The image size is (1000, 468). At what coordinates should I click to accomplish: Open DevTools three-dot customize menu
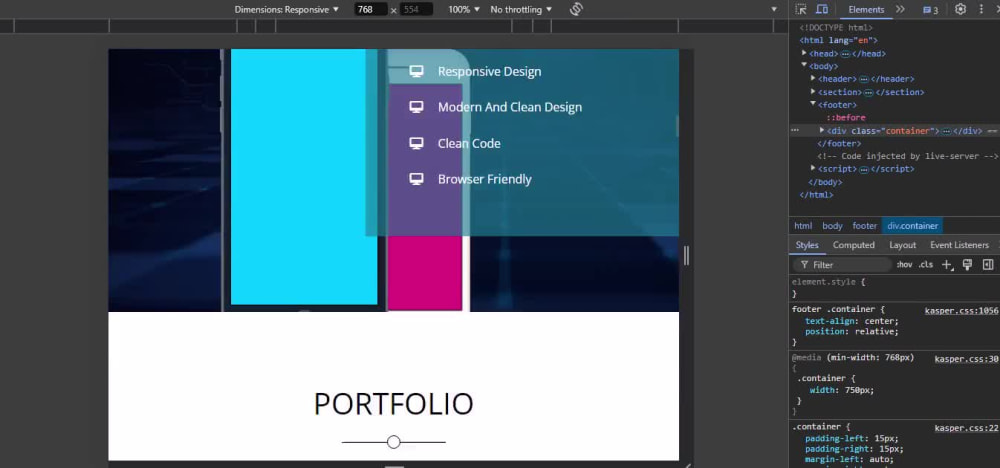[981, 10]
